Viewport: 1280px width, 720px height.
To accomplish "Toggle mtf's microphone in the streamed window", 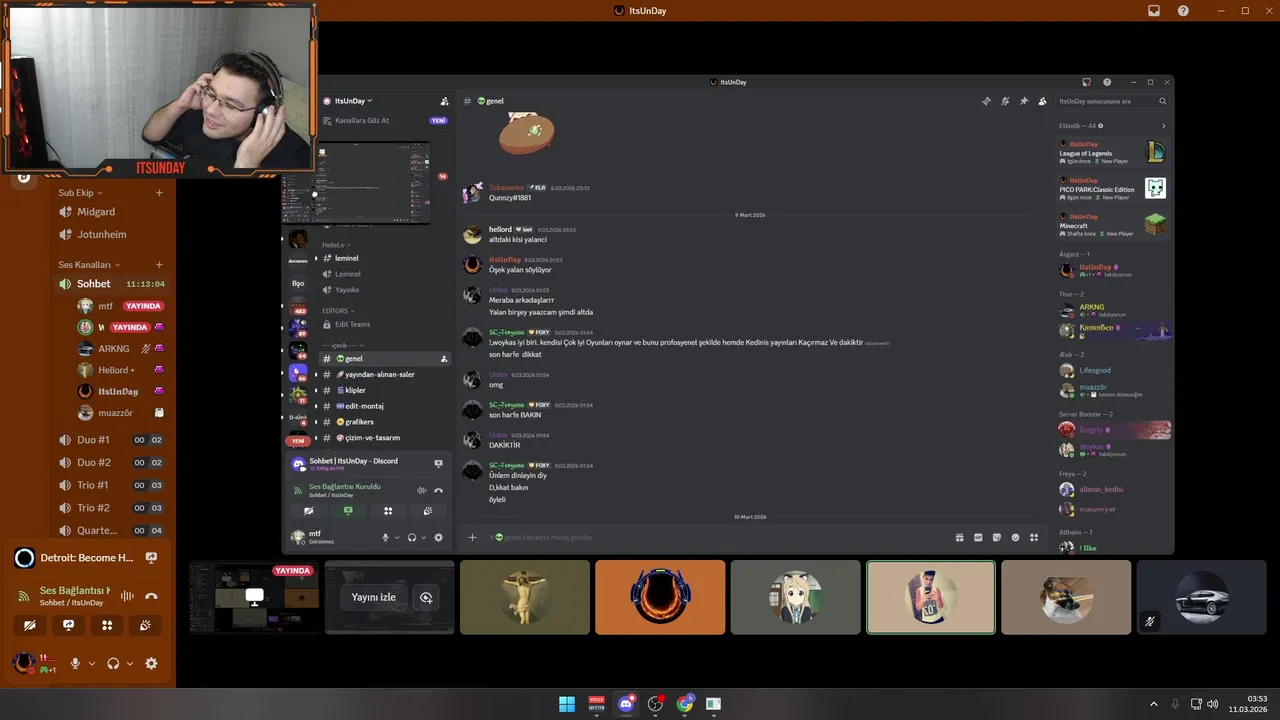I will tap(385, 537).
